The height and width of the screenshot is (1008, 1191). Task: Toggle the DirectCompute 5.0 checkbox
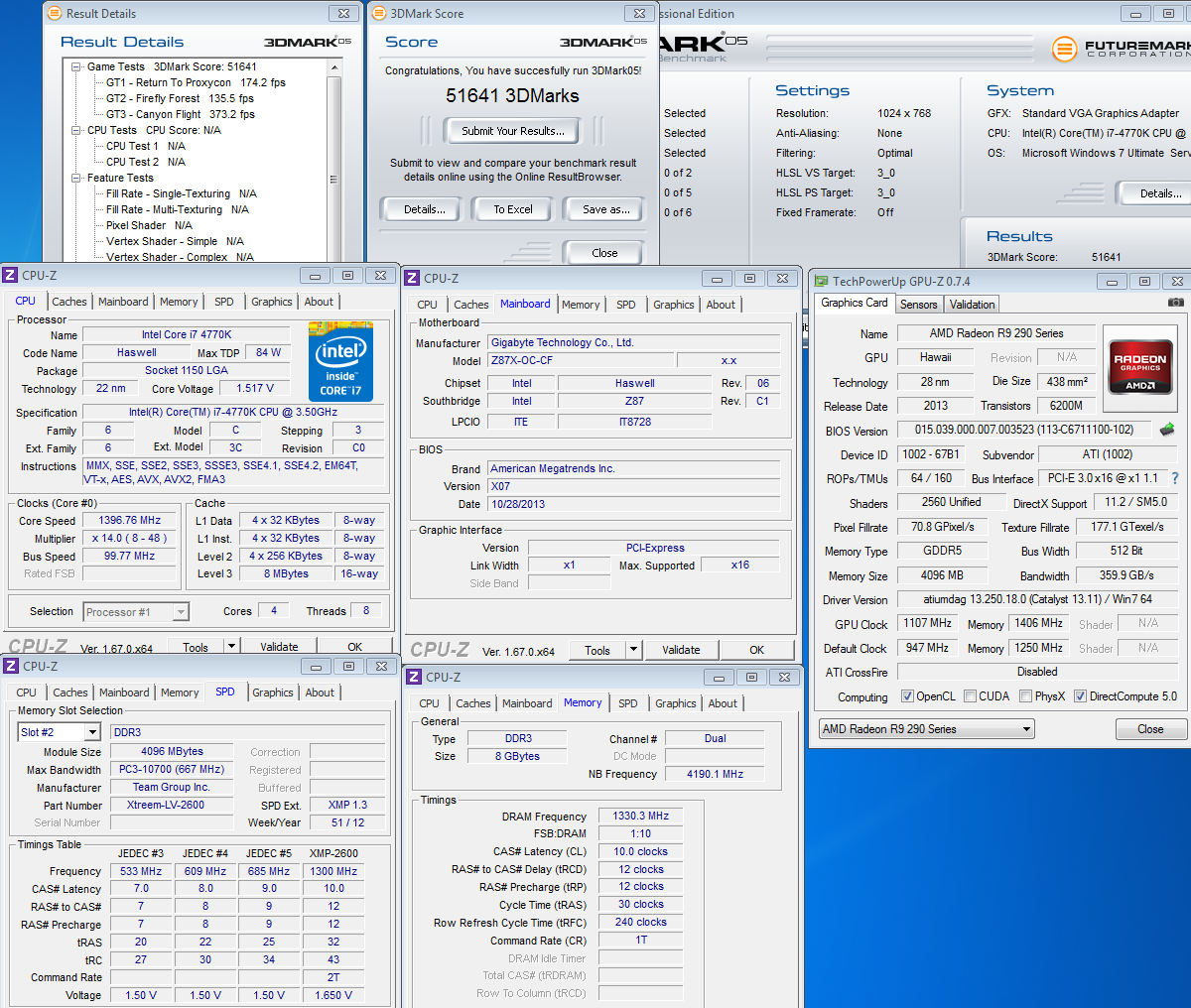[x=1080, y=696]
